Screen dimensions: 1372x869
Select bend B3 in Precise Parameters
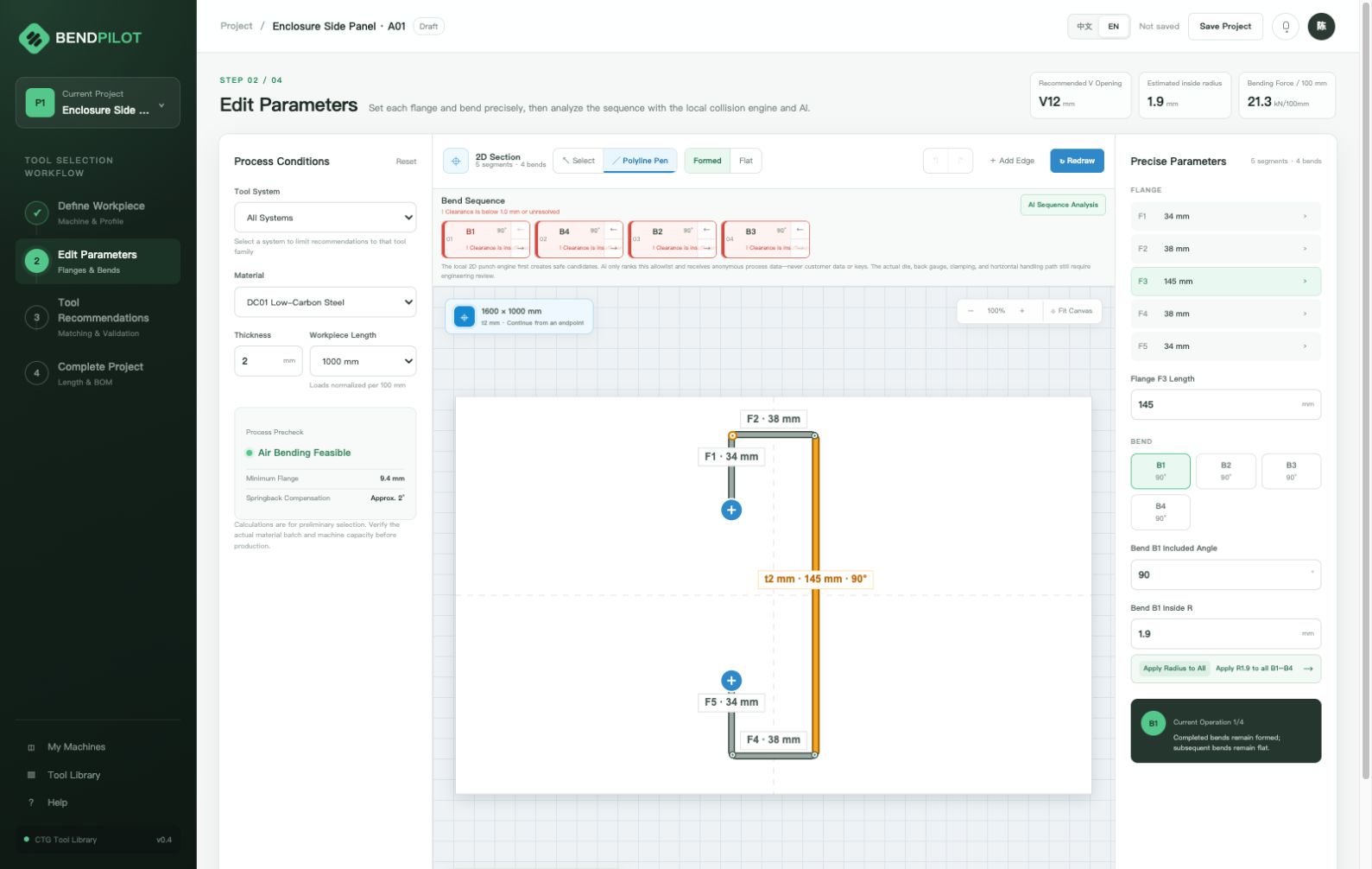point(1291,471)
